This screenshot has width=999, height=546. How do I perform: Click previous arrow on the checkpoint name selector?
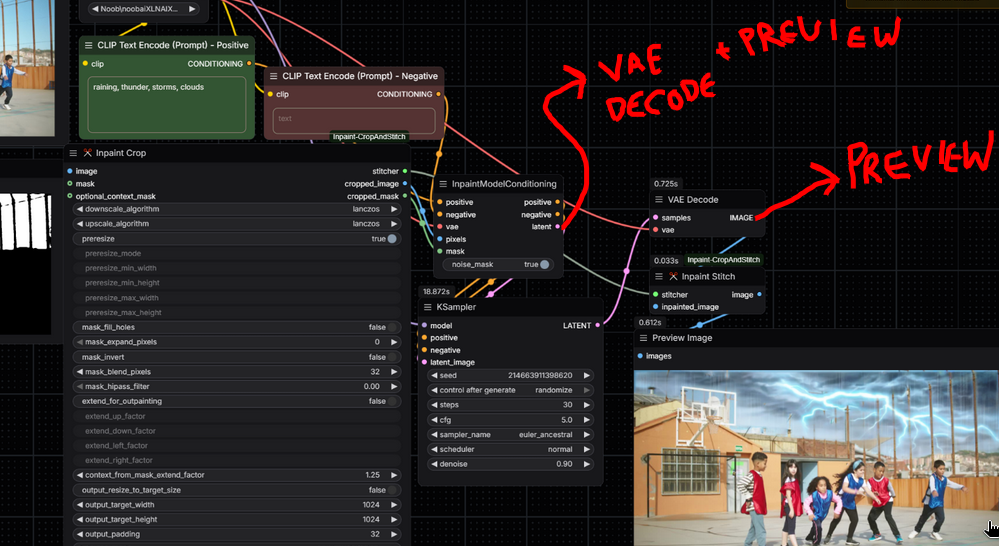tap(95, 9)
